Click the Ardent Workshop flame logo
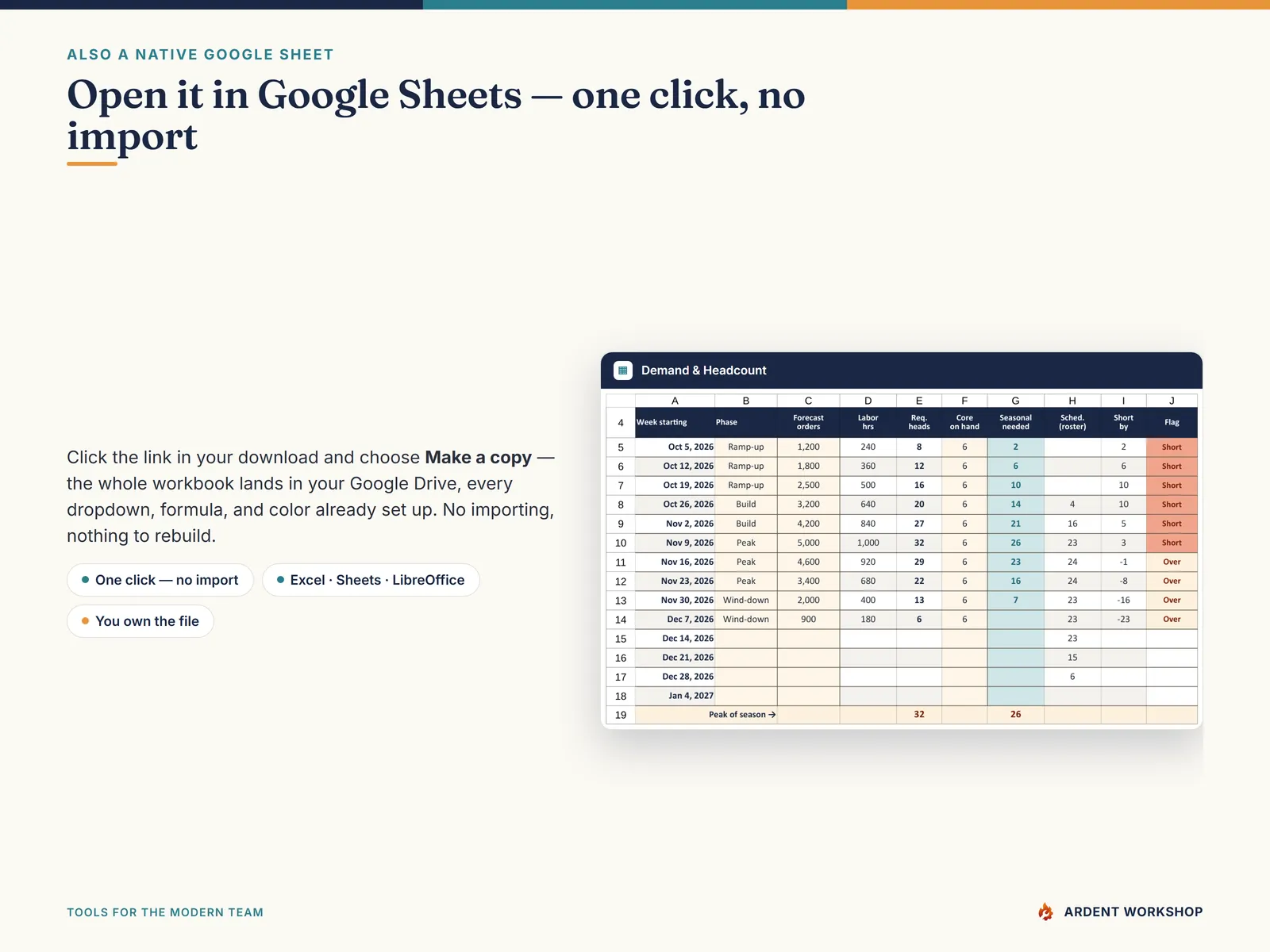Image resolution: width=1270 pixels, height=952 pixels. coord(1046,912)
